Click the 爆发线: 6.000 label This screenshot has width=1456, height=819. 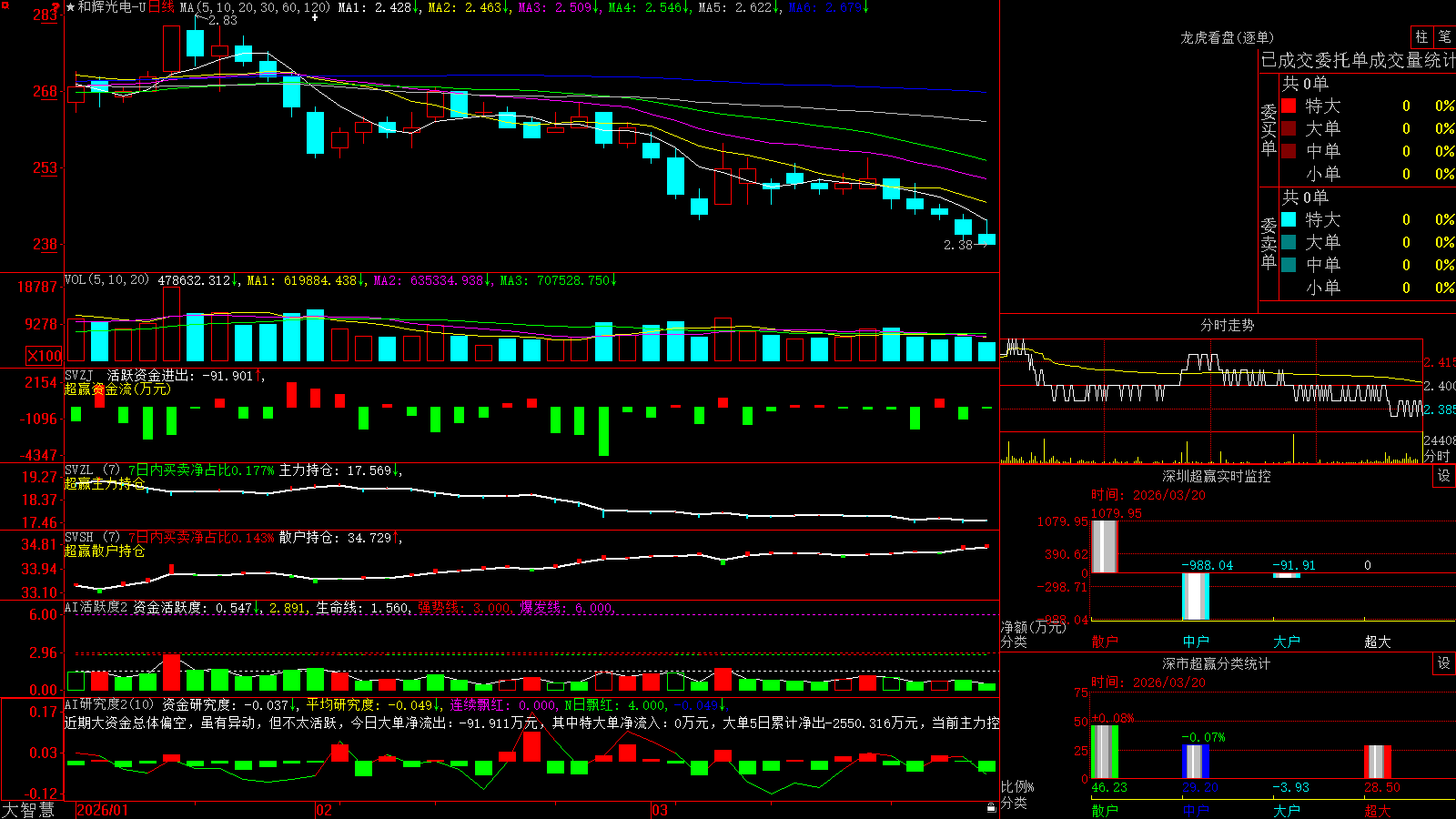click(x=566, y=607)
